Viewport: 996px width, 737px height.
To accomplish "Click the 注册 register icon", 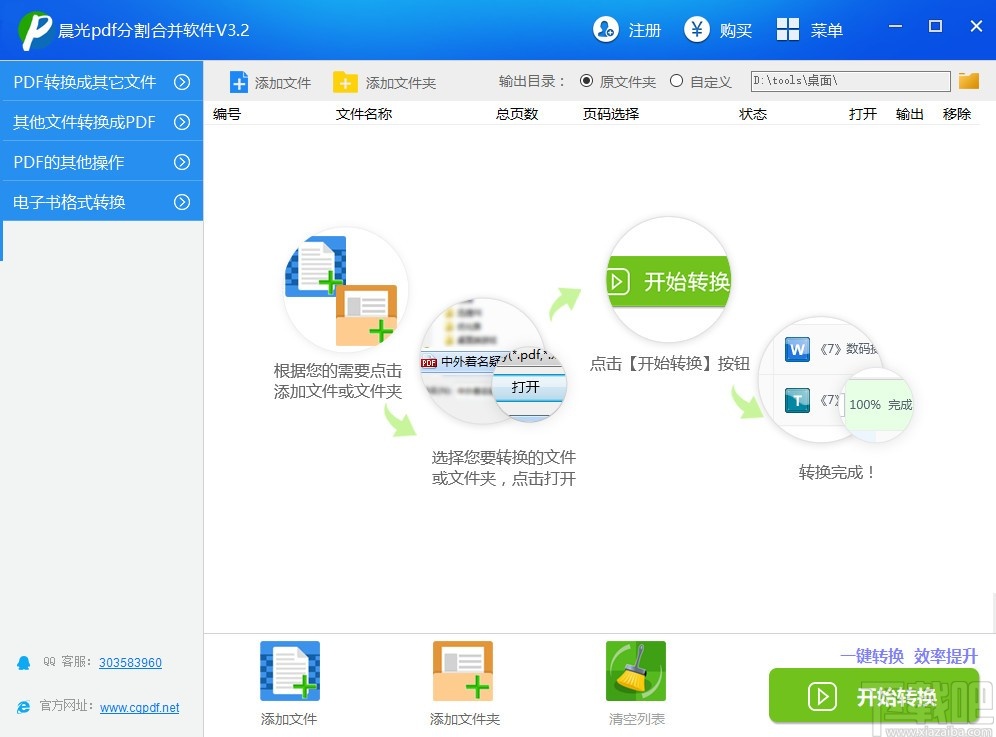I will tap(606, 30).
